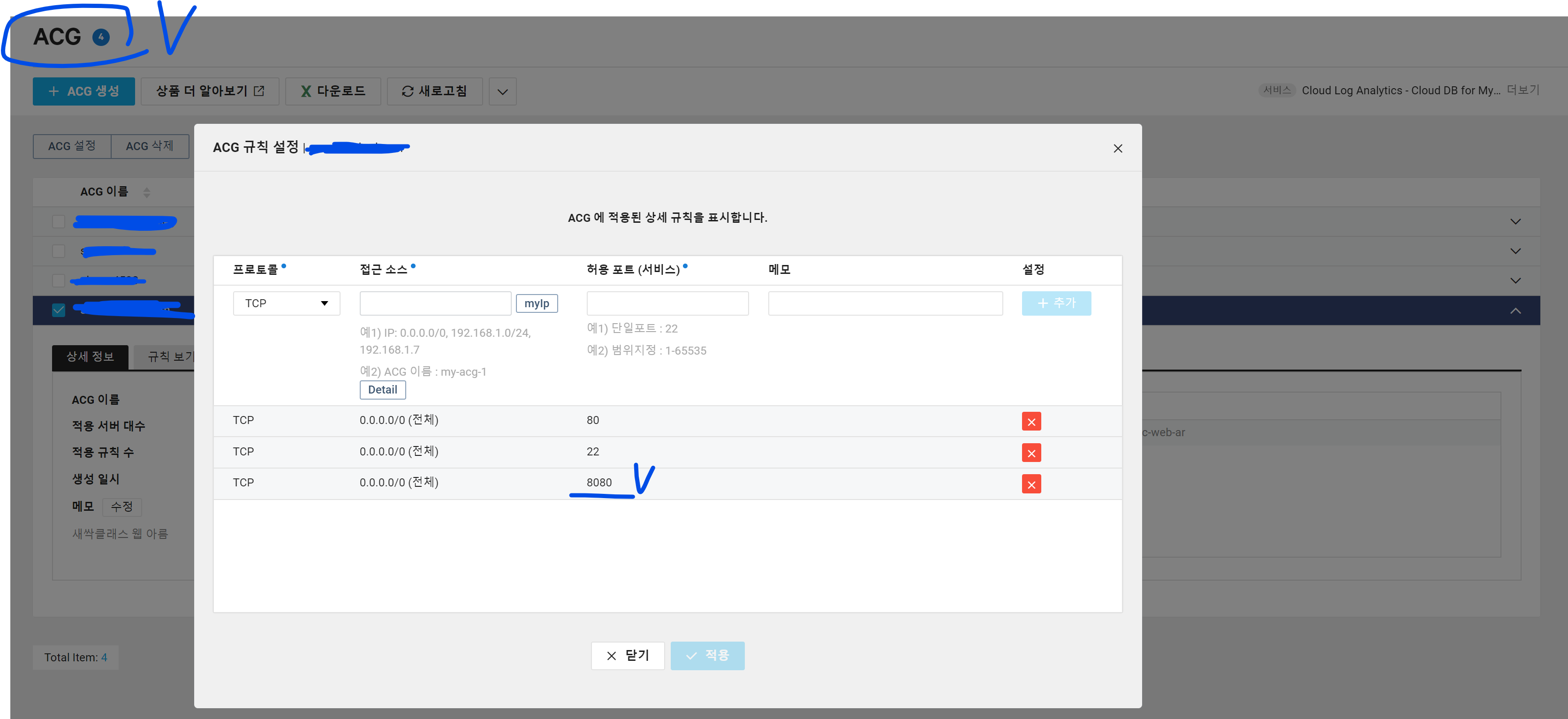
Task: Open the TCP protocol dropdown
Action: point(286,303)
